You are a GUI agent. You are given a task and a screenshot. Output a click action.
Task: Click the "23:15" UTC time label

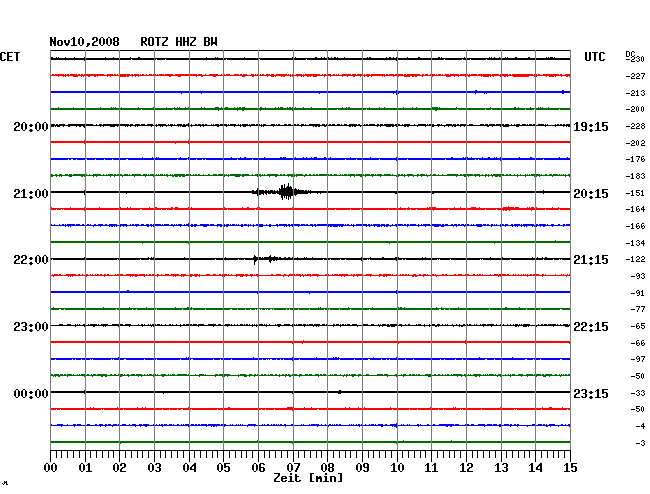click(591, 394)
